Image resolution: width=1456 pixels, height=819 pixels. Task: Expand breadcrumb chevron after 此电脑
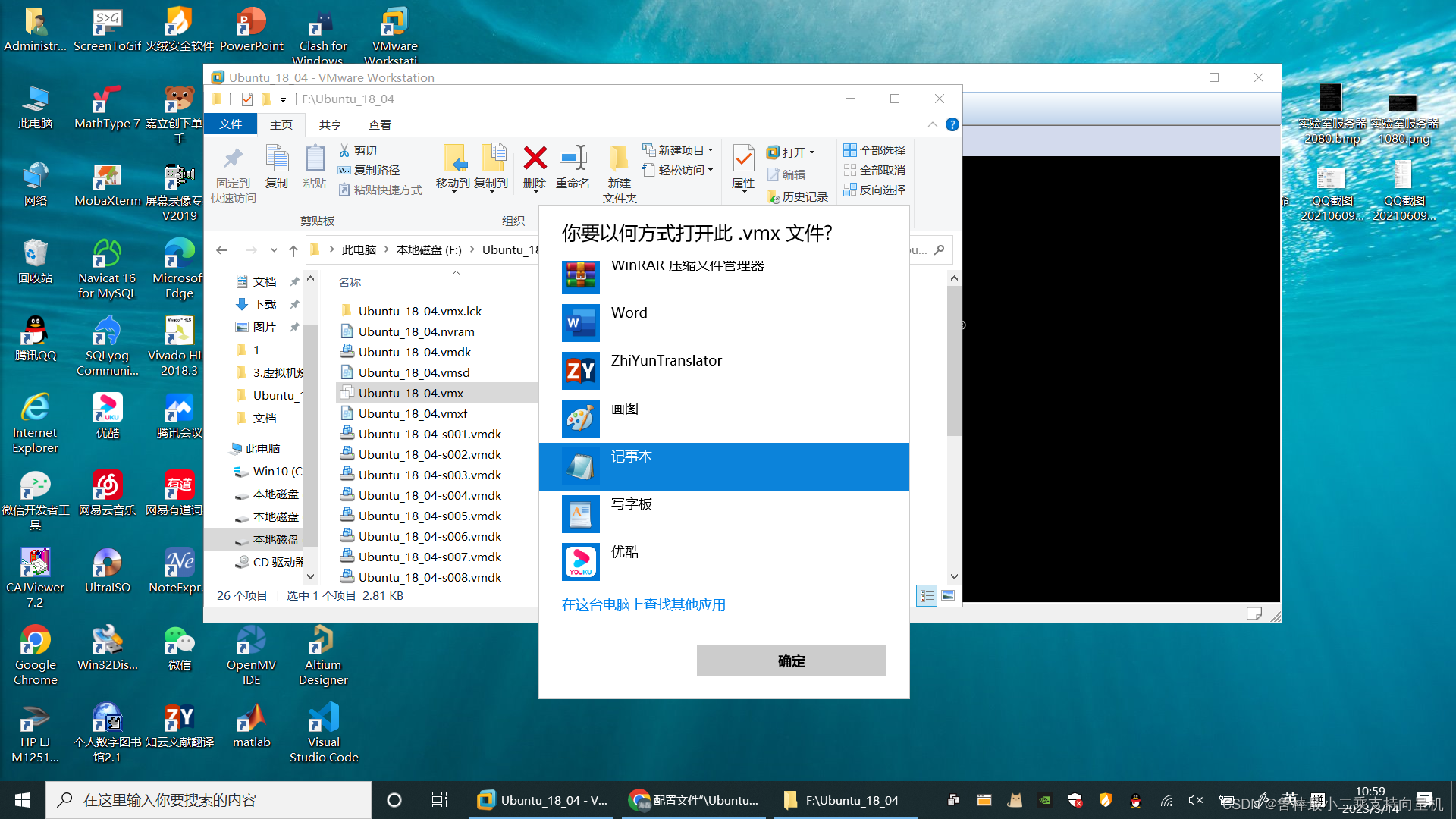pyautogui.click(x=387, y=249)
